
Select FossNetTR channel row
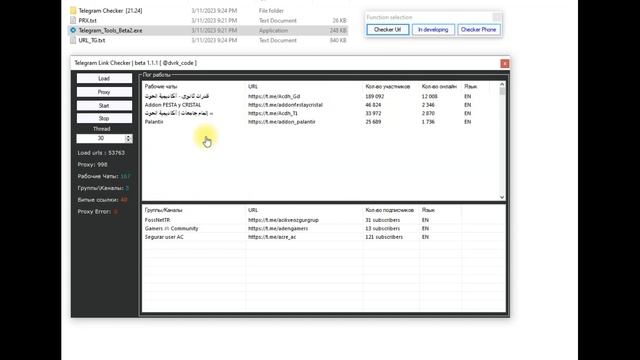pos(324,220)
